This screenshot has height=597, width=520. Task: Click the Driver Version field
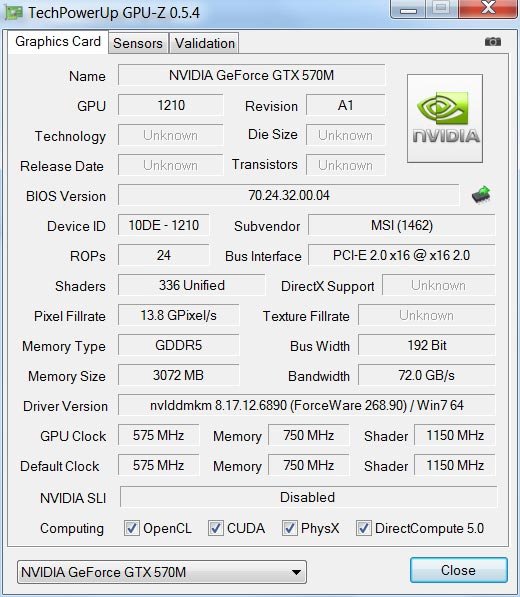[x=306, y=405]
